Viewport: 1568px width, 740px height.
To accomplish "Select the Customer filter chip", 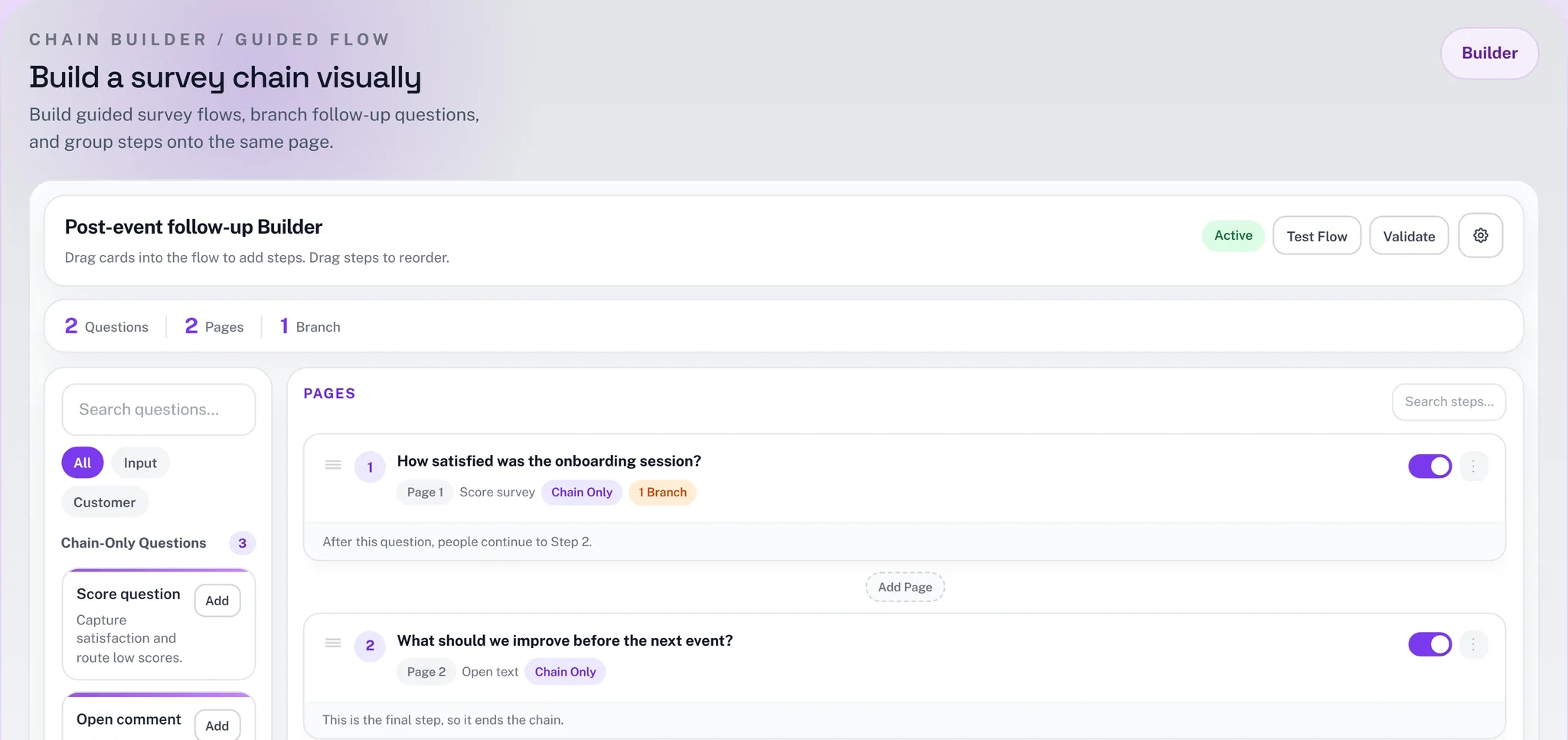I will 105,502.
